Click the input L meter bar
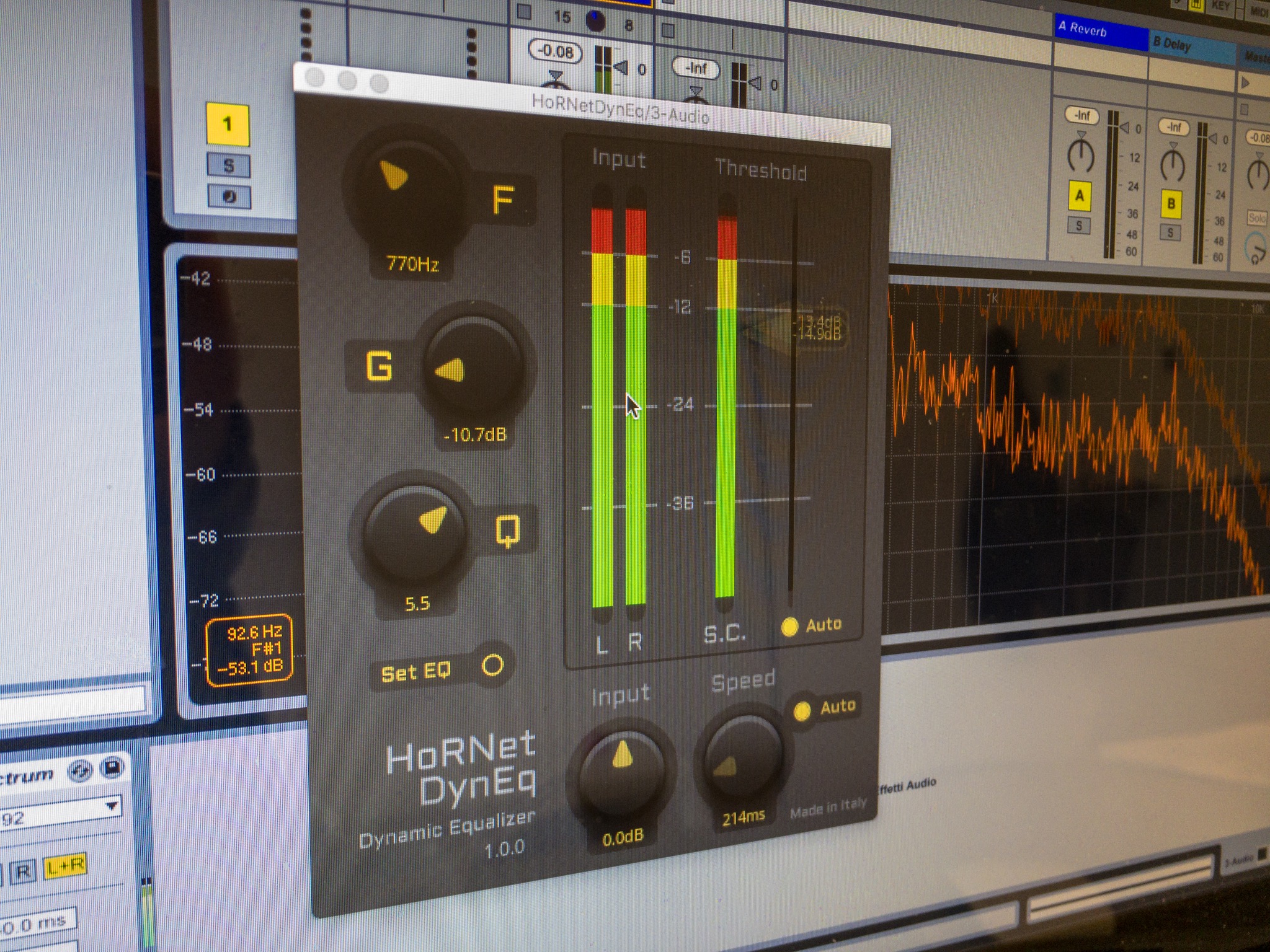This screenshot has width=1270, height=952. 602,407
